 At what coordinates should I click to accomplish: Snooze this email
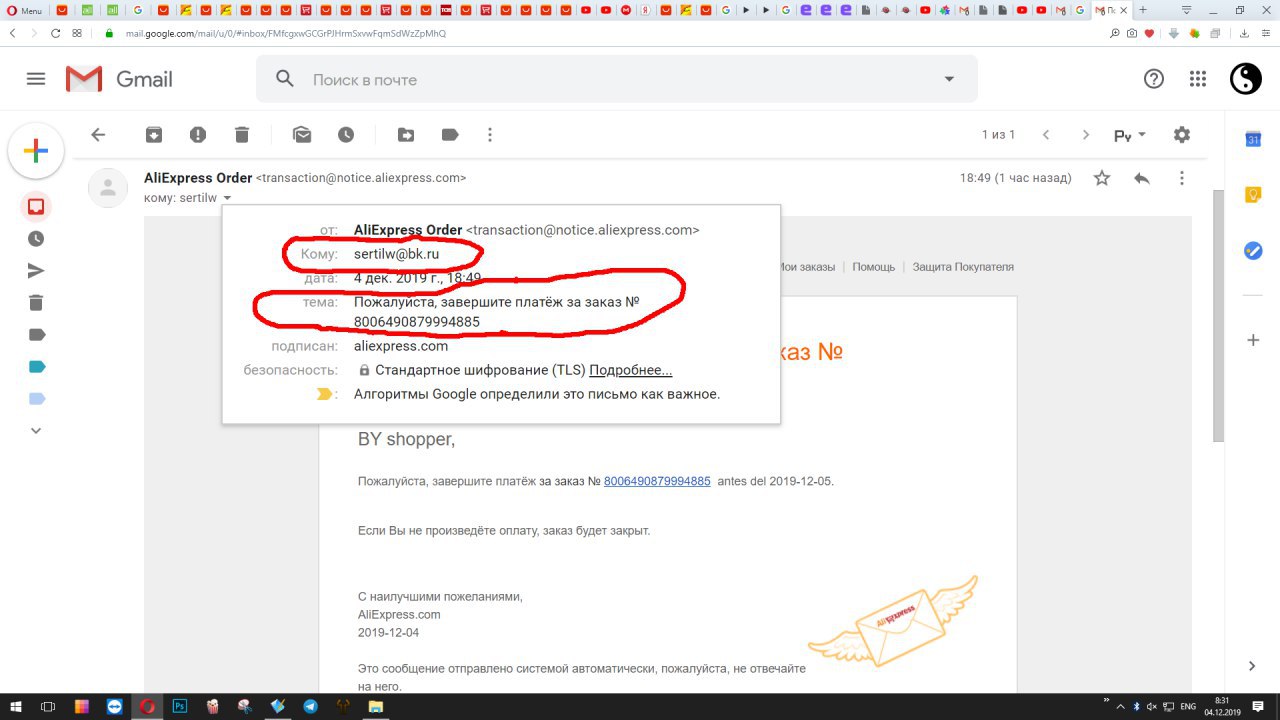(x=346, y=135)
